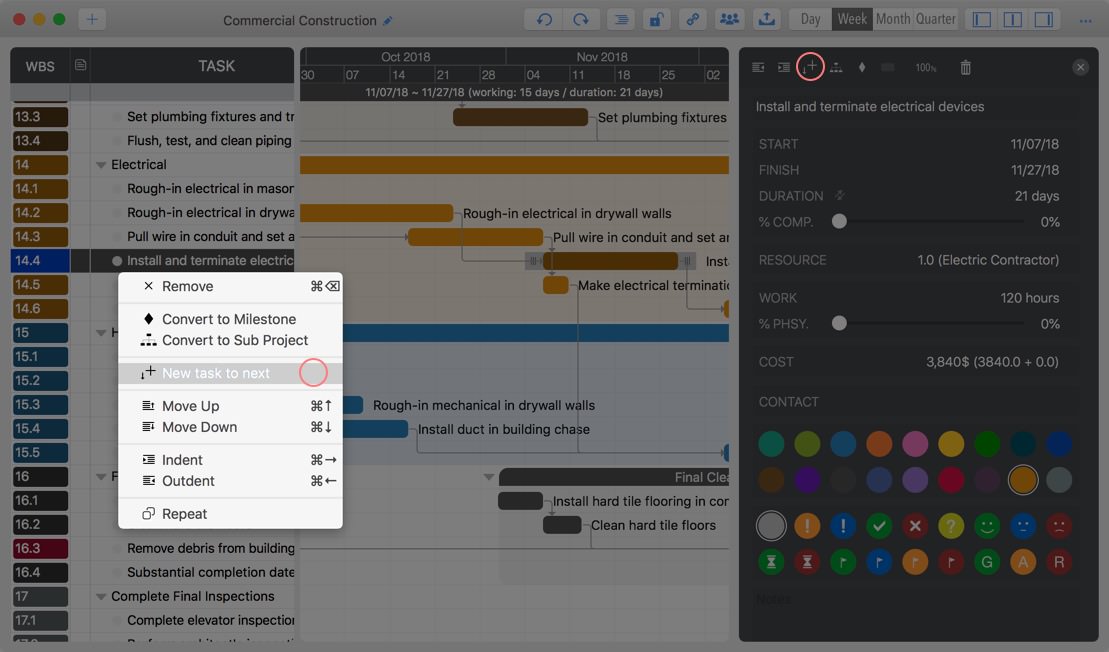The width and height of the screenshot is (1109, 652).
Task: Adjust the % COMP. slider handle
Action: 840,222
